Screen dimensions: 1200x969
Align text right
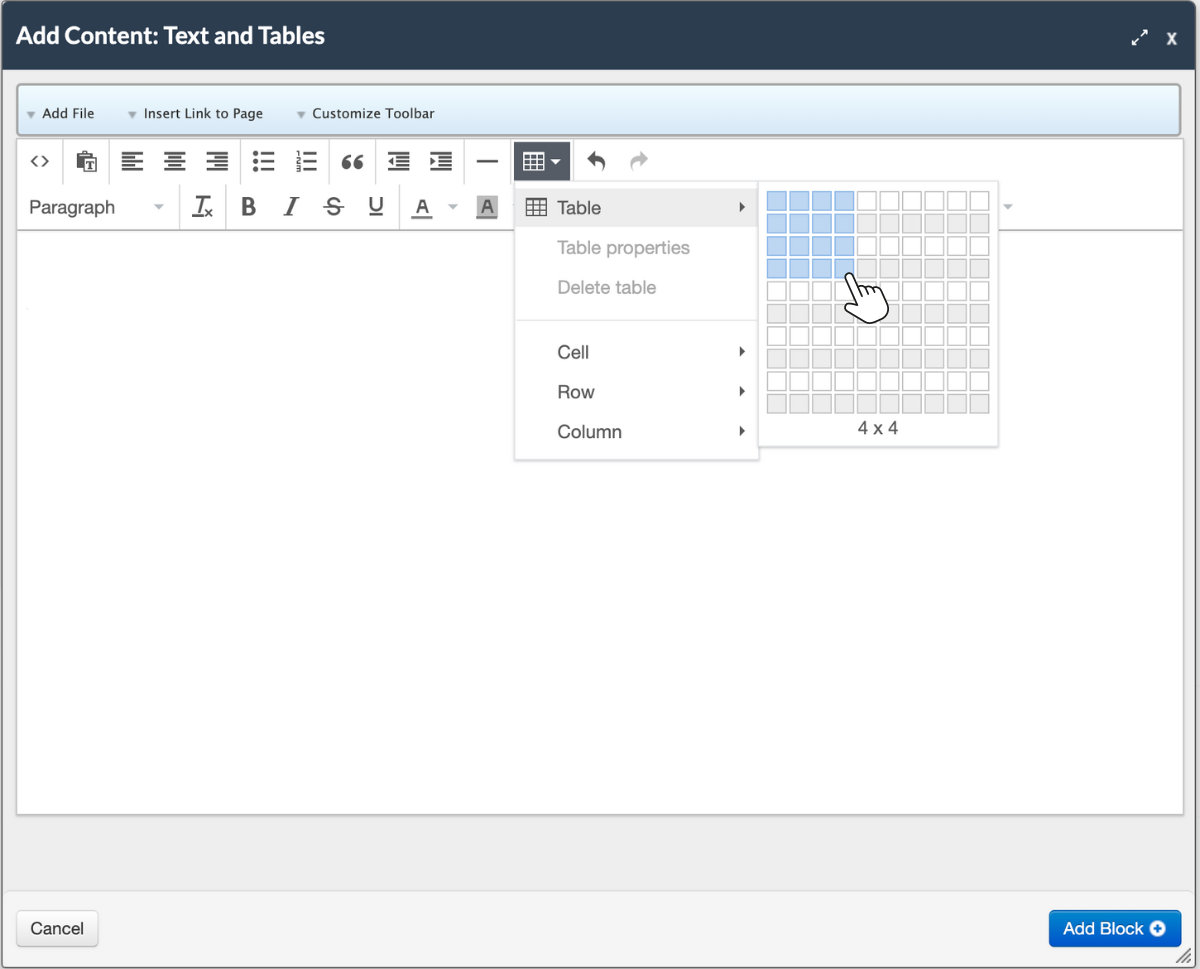[217, 161]
